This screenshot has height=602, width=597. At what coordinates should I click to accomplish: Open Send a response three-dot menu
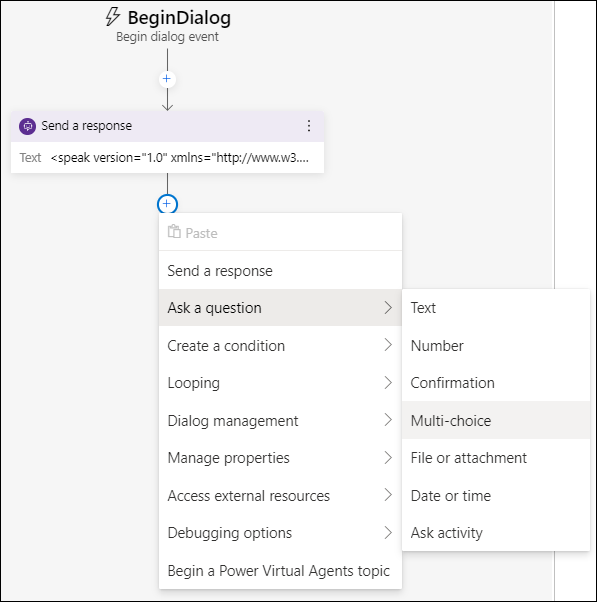coord(309,126)
